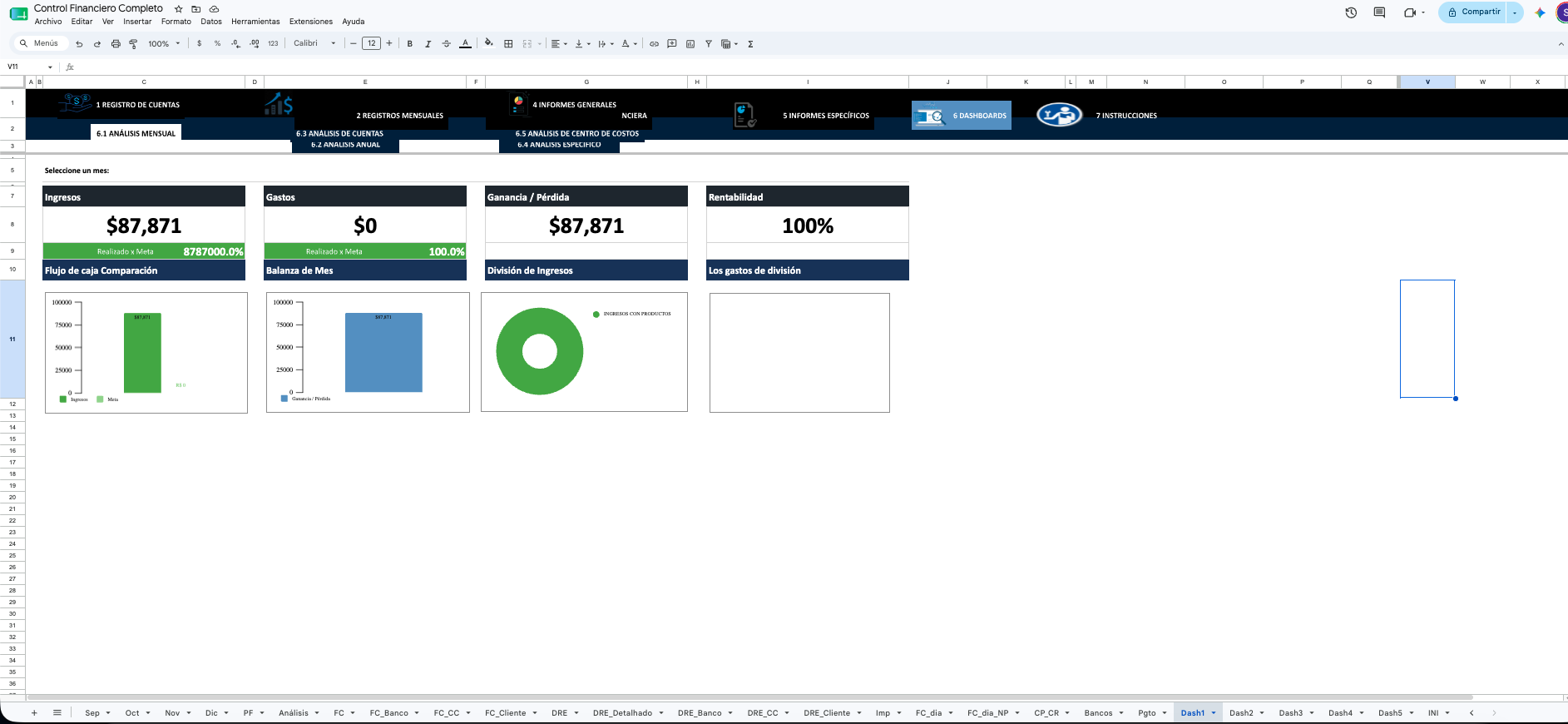Open the Formato menu
The width and height of the screenshot is (1568, 724).
point(176,22)
